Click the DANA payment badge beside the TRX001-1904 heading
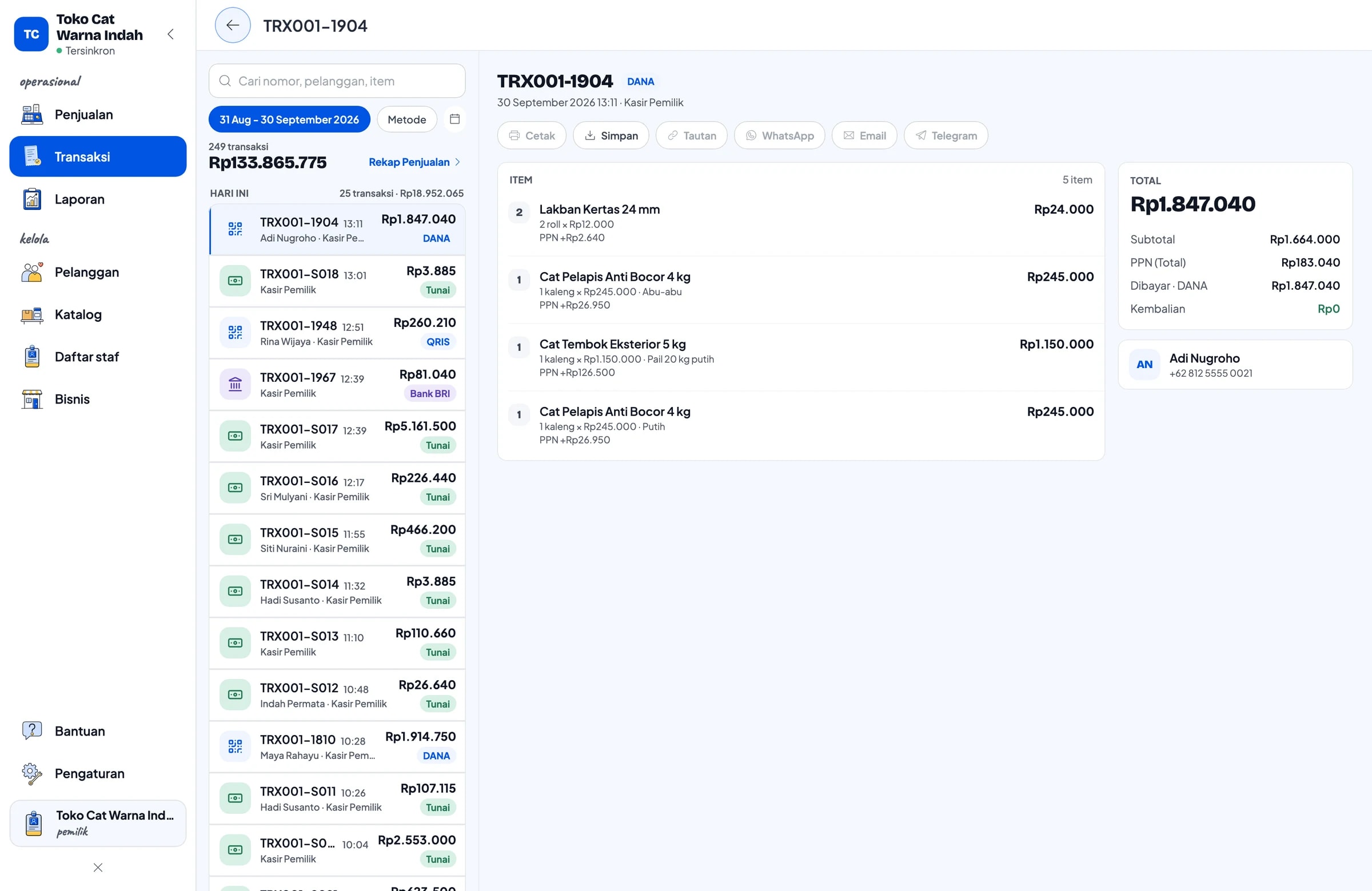The height and width of the screenshot is (891, 1372). pos(640,81)
